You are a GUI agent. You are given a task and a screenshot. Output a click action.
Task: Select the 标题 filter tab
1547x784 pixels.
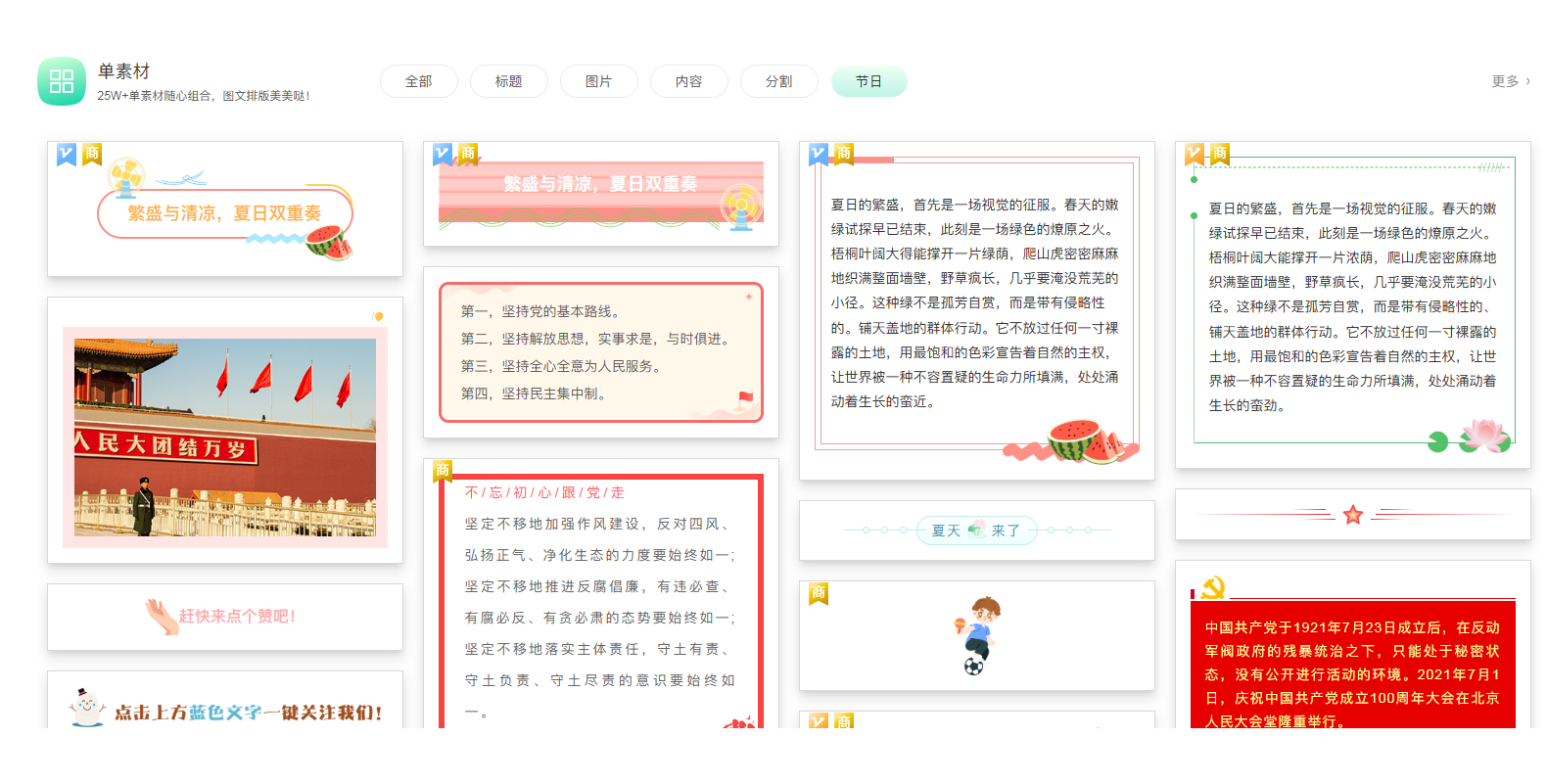(x=509, y=81)
